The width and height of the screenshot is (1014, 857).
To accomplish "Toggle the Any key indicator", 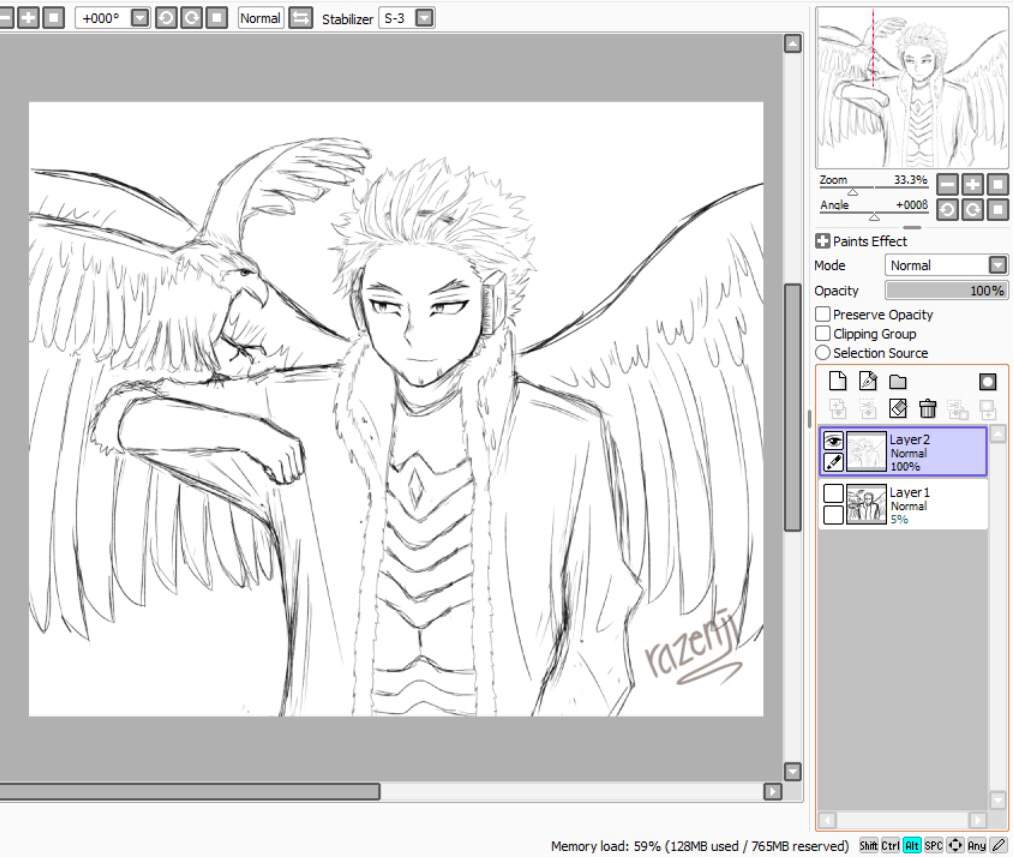I will [x=976, y=845].
